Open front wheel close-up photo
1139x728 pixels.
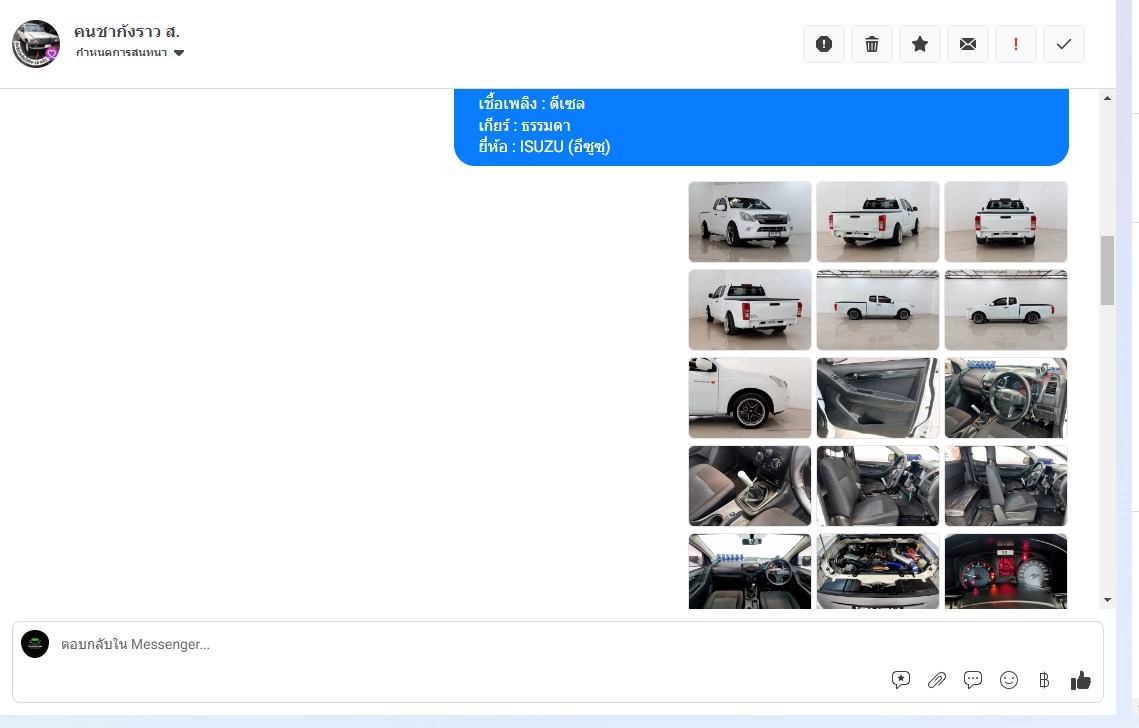[x=750, y=397]
